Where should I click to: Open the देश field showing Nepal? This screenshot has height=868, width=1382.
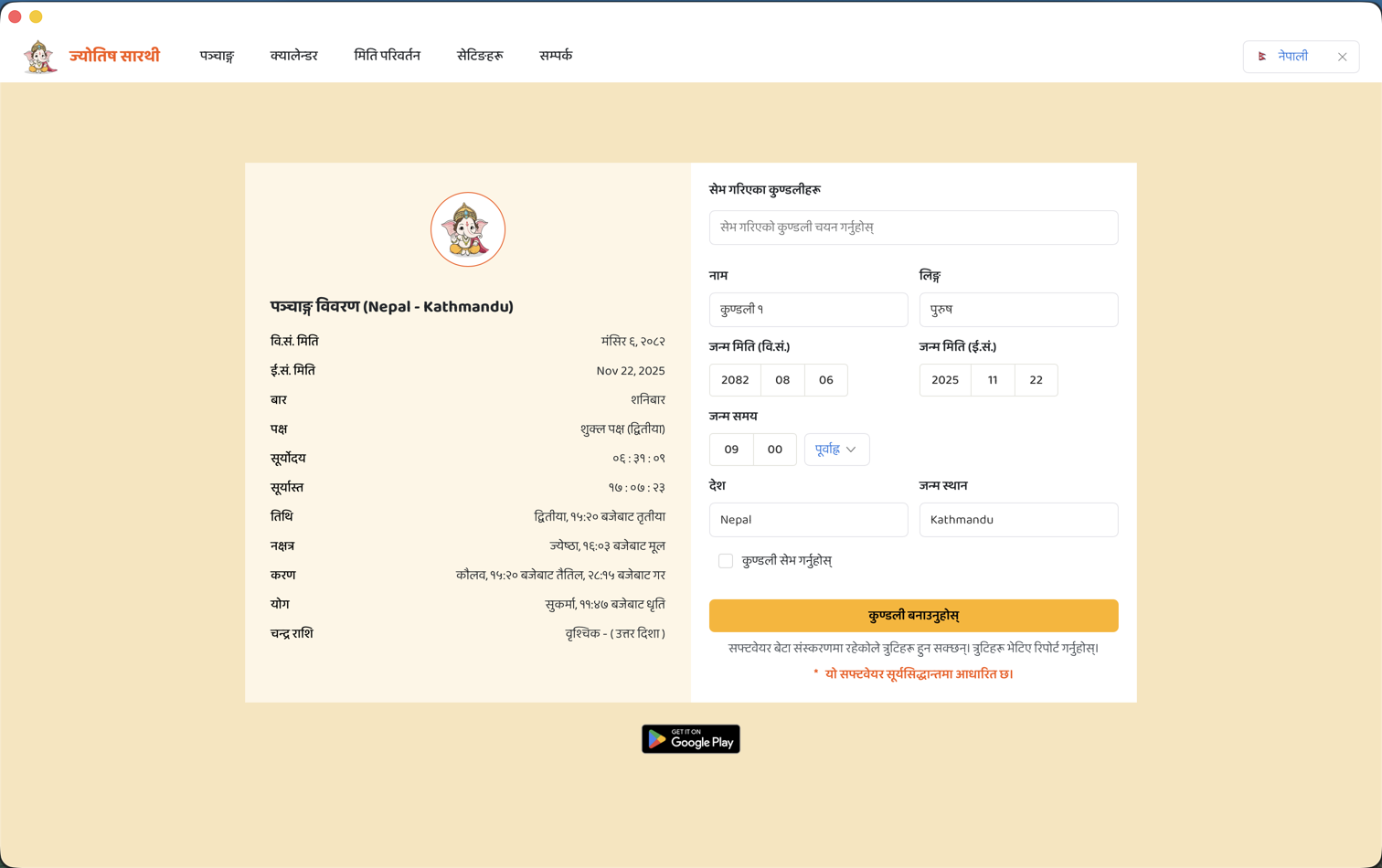tap(808, 517)
